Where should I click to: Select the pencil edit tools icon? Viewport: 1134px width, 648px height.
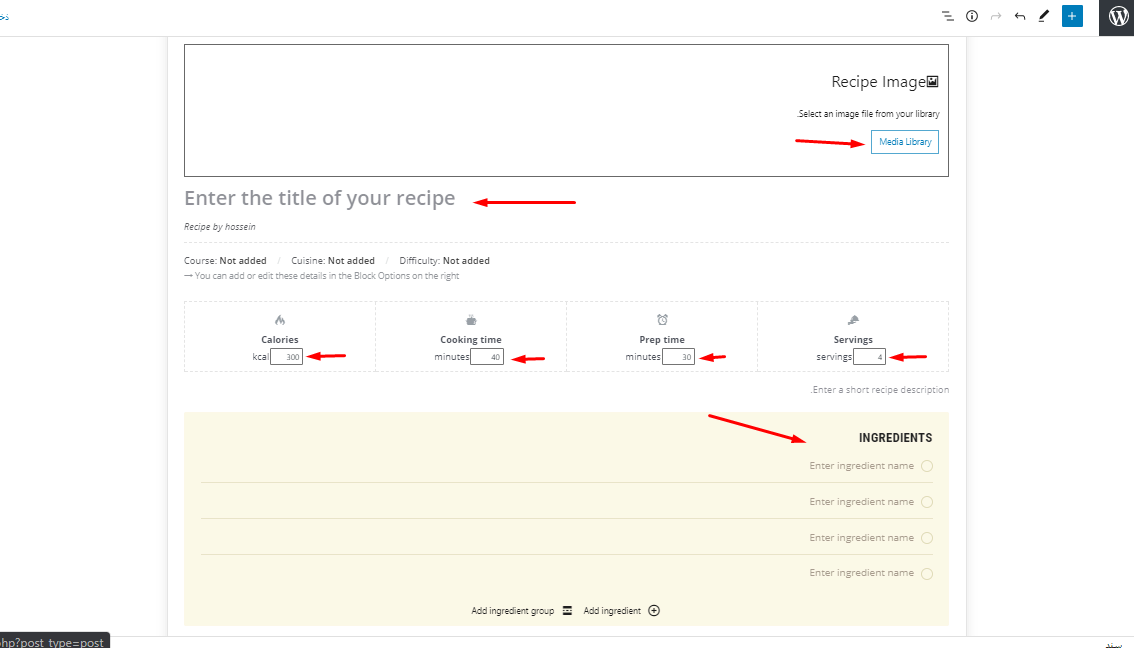tap(1044, 16)
